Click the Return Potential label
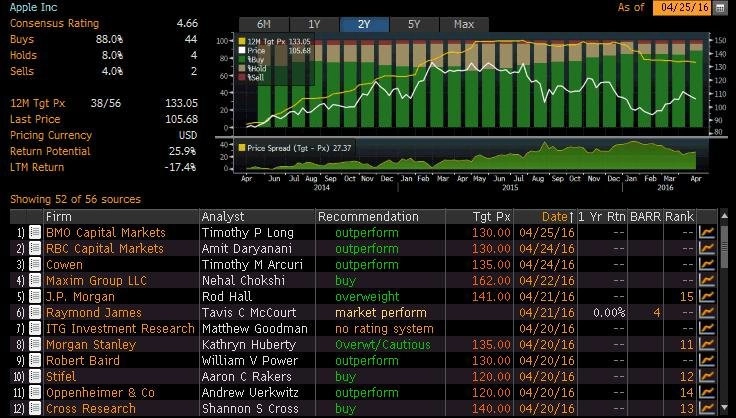736x418 pixels. 50,151
